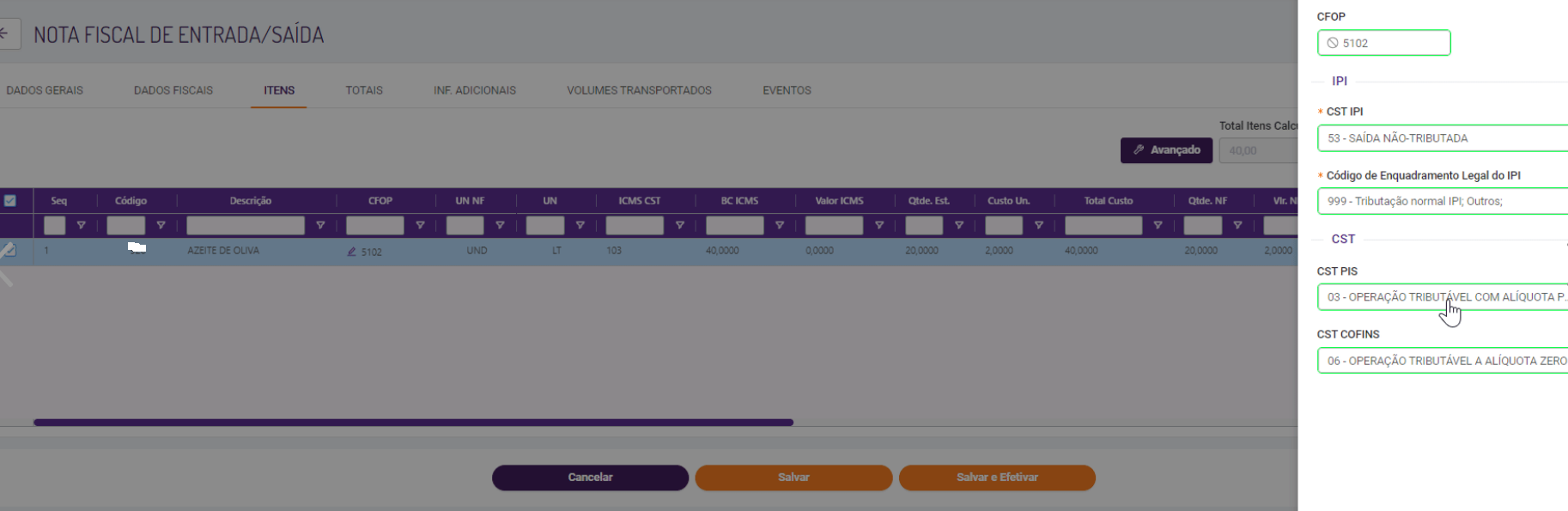
Task: Open the Total Custo column filter icon
Action: [1158, 226]
